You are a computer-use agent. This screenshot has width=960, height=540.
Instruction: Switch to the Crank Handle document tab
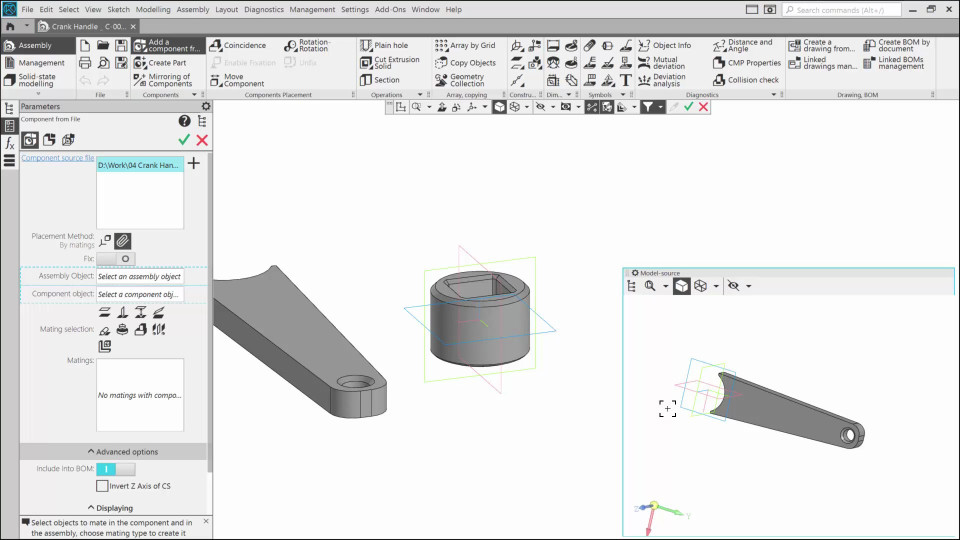click(x=95, y=26)
